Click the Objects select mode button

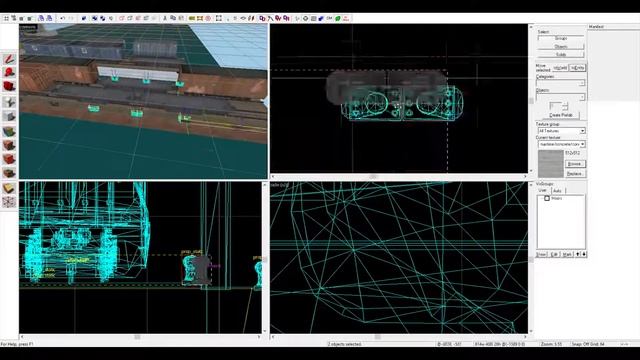pyautogui.click(x=561, y=47)
